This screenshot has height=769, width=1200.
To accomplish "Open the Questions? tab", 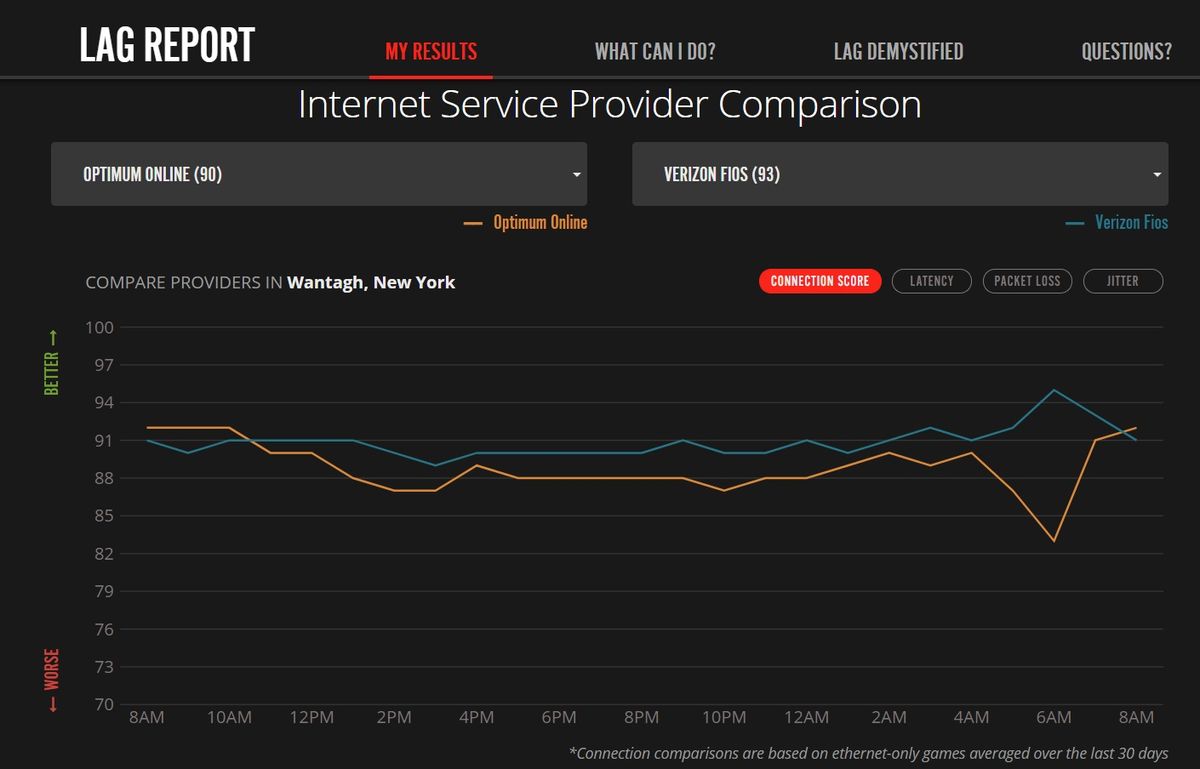I will tap(1126, 51).
